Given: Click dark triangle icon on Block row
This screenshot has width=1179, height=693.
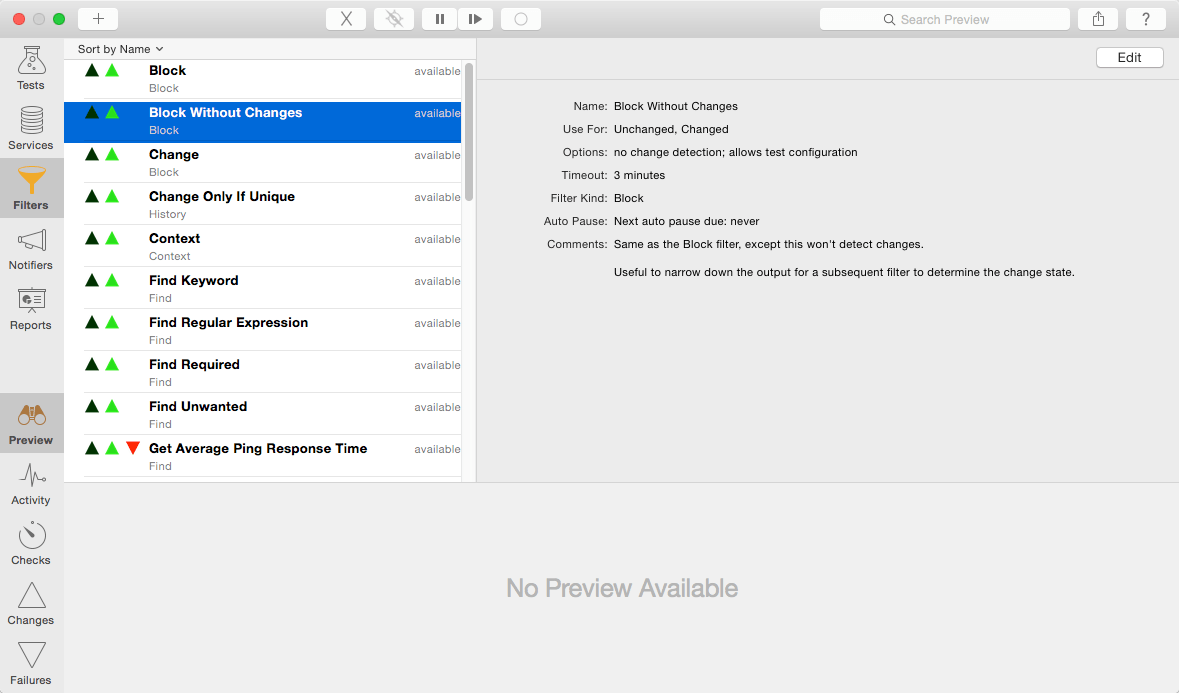Looking at the screenshot, I should coord(92,70).
